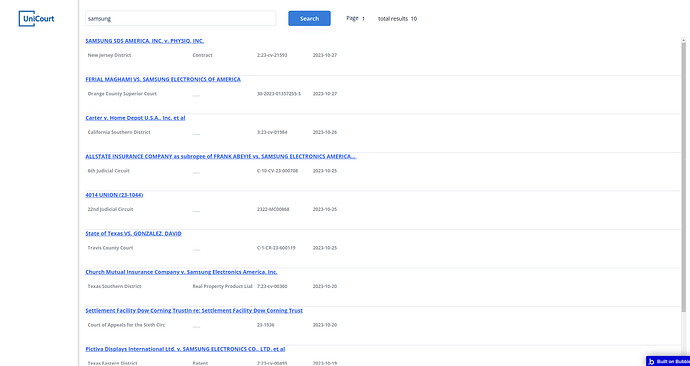Select Court of Appeals for the Sixth Circ
690x366 pixels.
coord(126,325)
